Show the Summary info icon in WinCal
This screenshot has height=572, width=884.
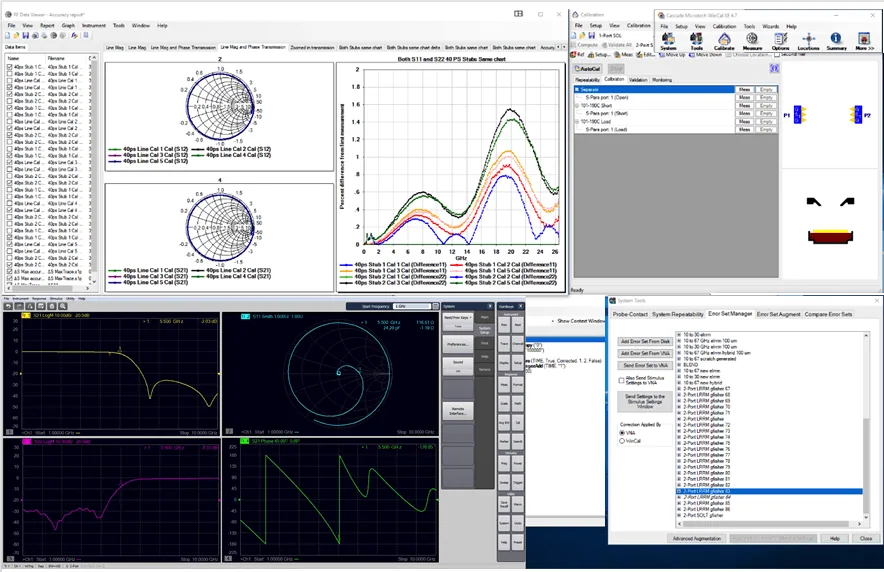(x=836, y=41)
